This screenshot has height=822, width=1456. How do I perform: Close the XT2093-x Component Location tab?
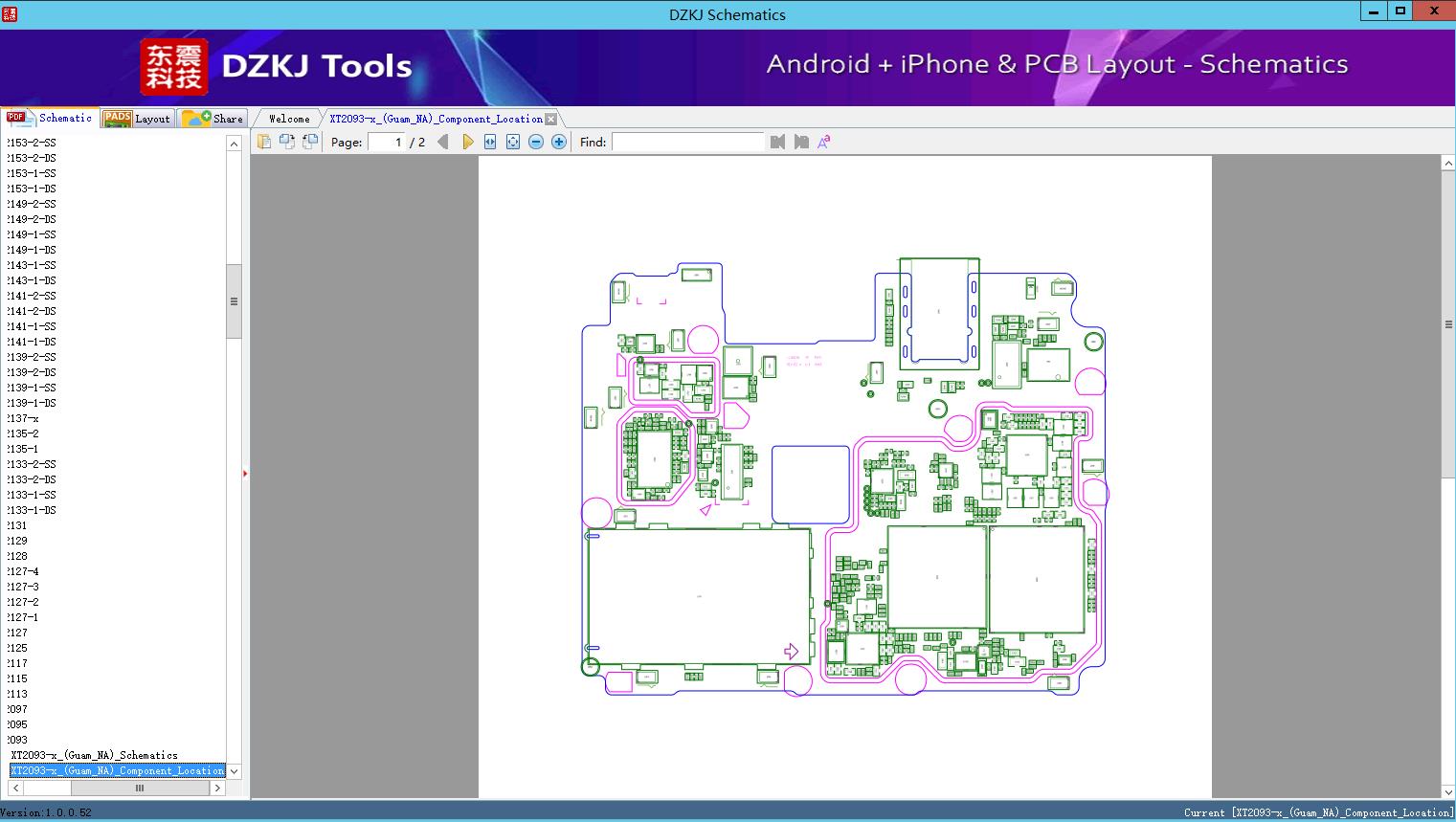550,119
